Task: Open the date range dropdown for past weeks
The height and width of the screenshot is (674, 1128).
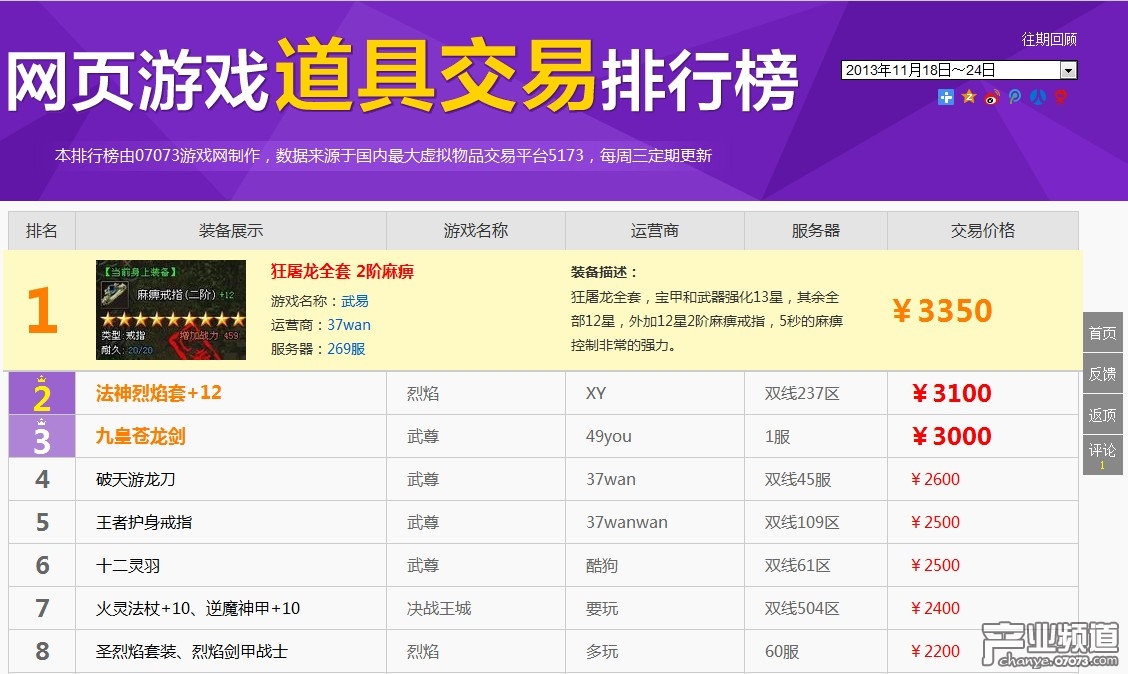Action: tap(1070, 70)
